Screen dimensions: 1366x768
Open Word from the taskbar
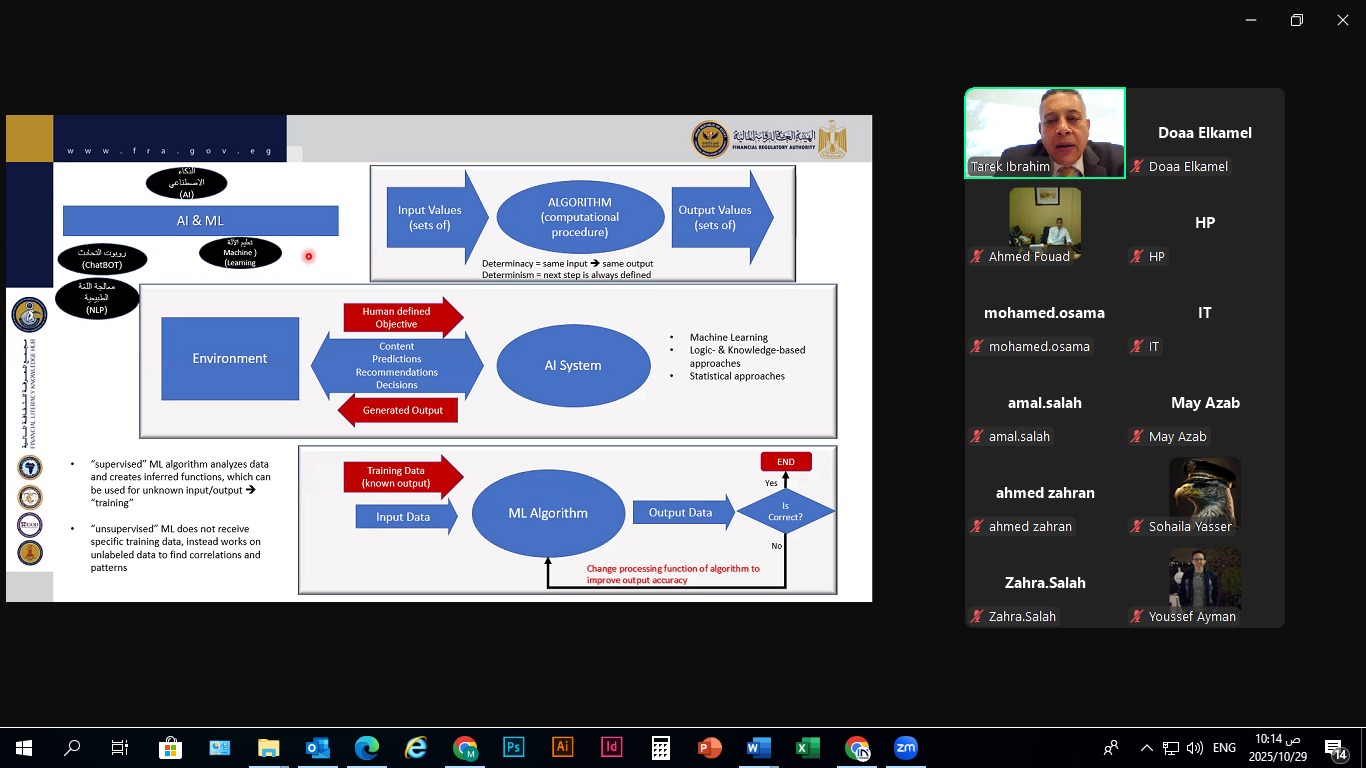click(x=758, y=748)
